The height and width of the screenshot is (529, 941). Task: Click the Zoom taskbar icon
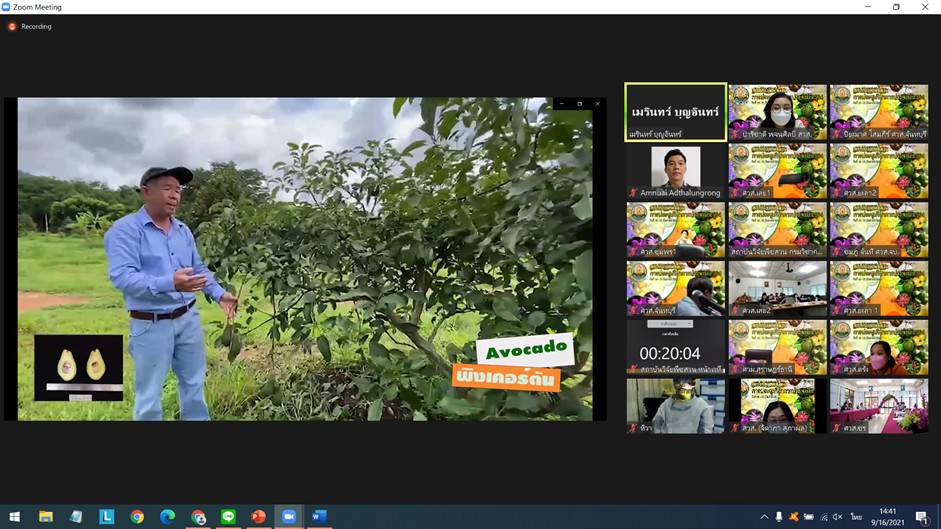[x=289, y=517]
